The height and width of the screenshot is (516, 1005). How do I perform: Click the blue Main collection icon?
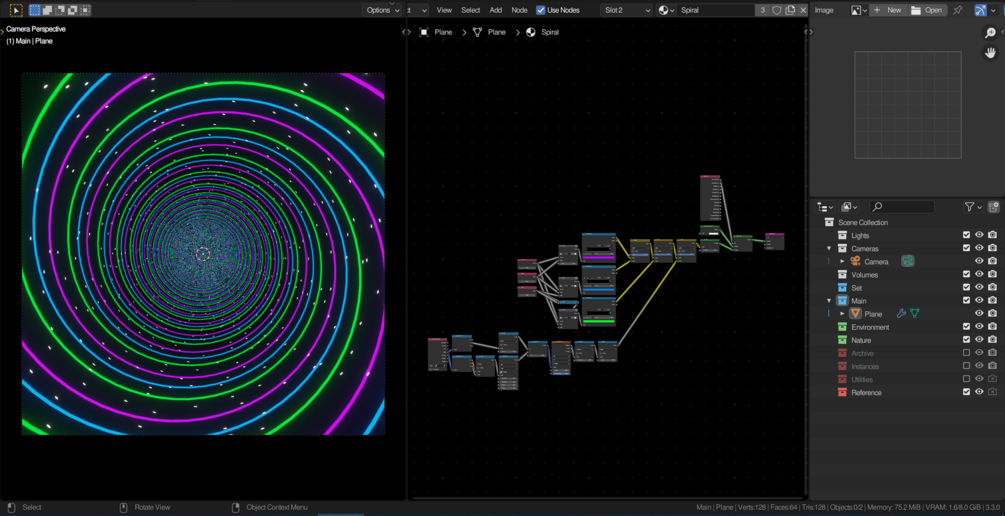point(842,301)
